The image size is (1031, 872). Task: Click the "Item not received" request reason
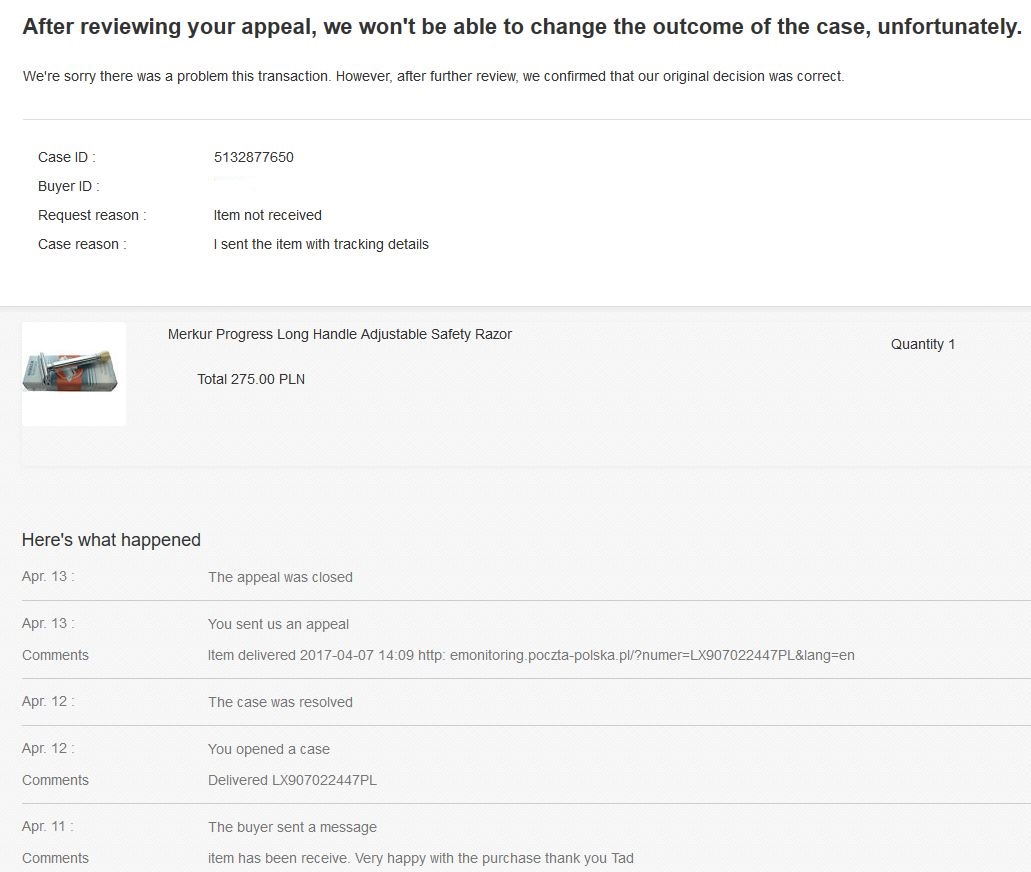(x=268, y=215)
